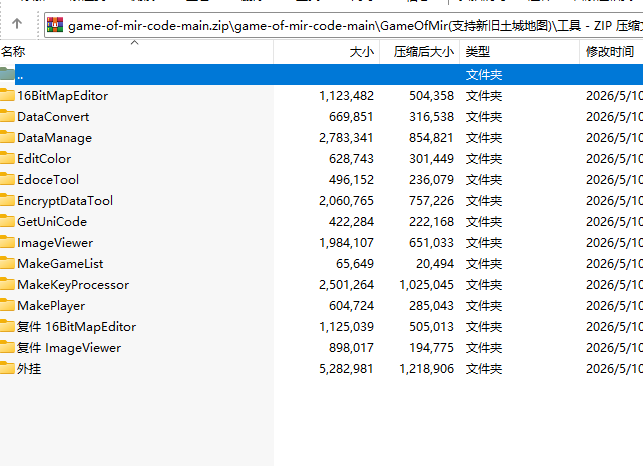Click compressed size 285,043
Screen dimensions: 643x466
click(x=431, y=306)
